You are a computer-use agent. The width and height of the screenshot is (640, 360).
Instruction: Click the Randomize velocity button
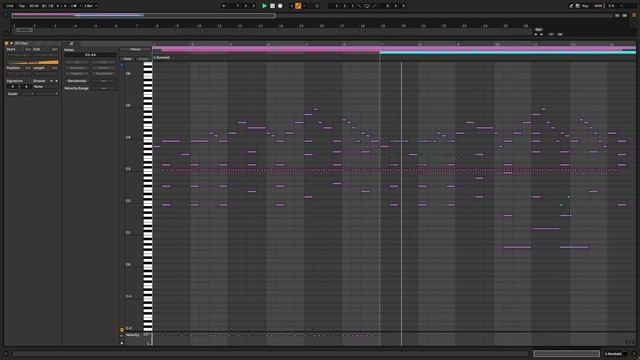coord(77,81)
